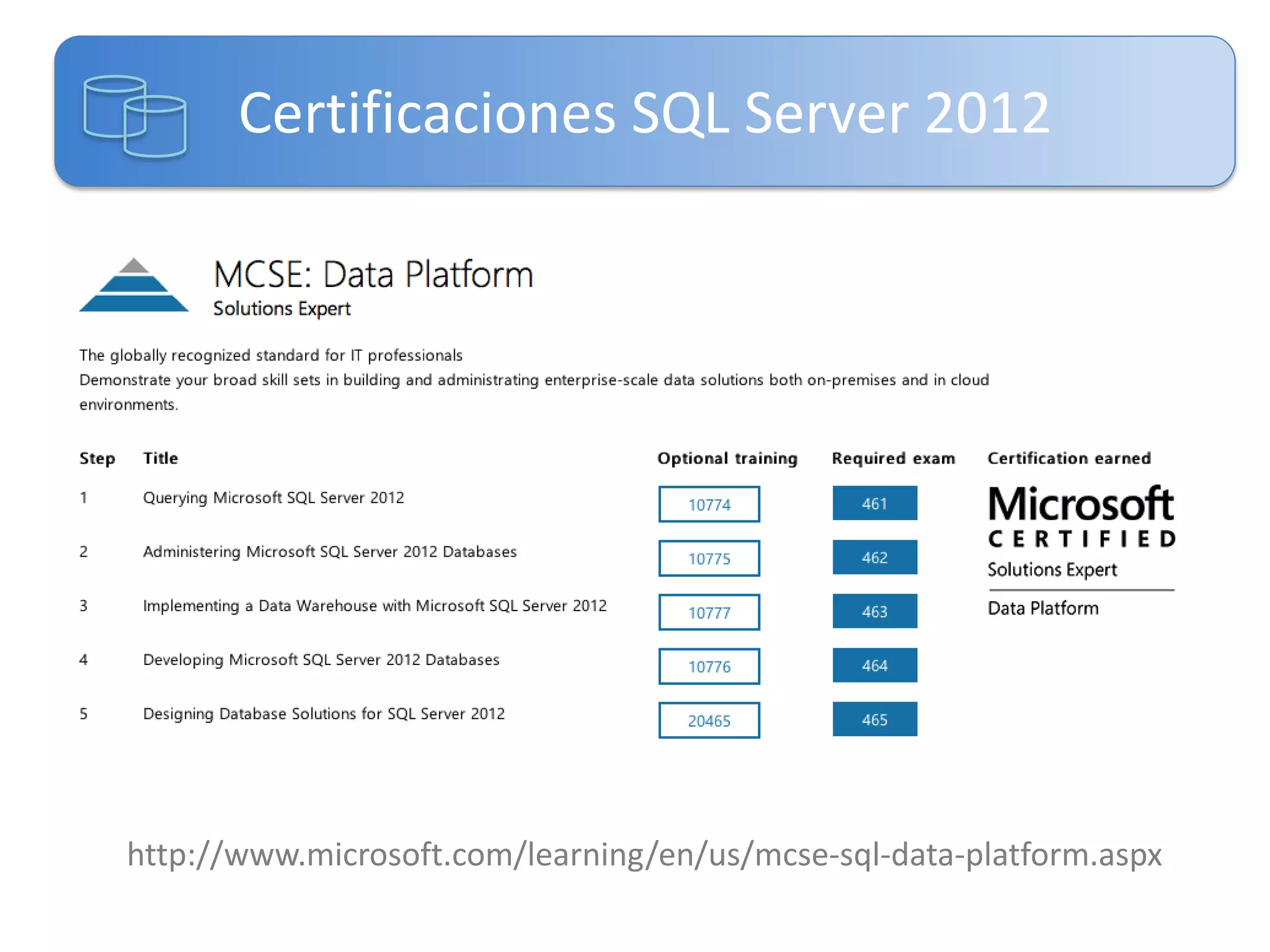Screen dimensions: 1270x952
Task: Open optional training course 10777
Action: 709,612
